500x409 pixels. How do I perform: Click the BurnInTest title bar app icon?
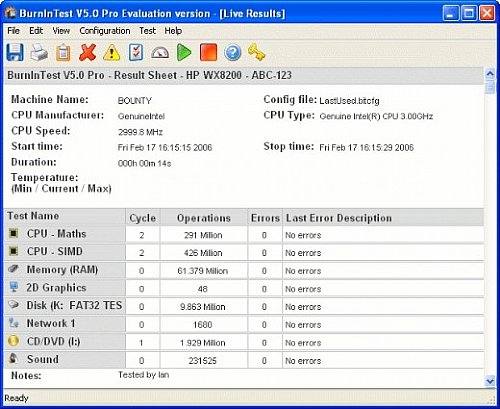tap(11, 13)
